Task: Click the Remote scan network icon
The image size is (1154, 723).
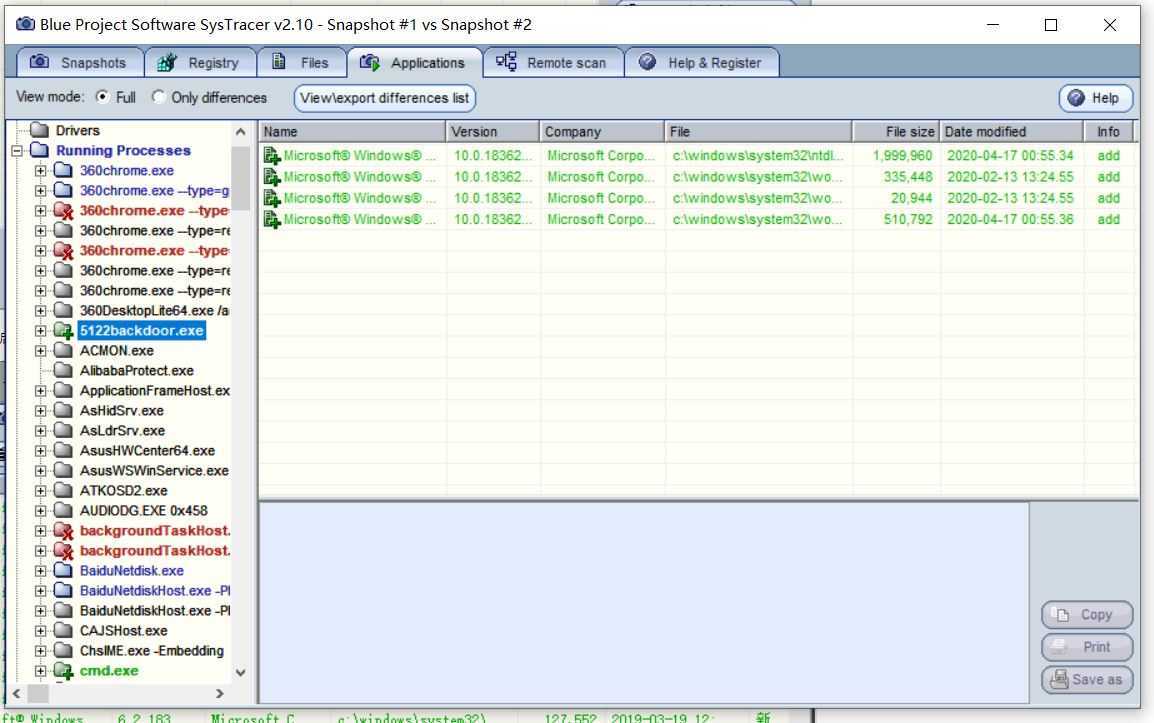Action: pos(506,62)
